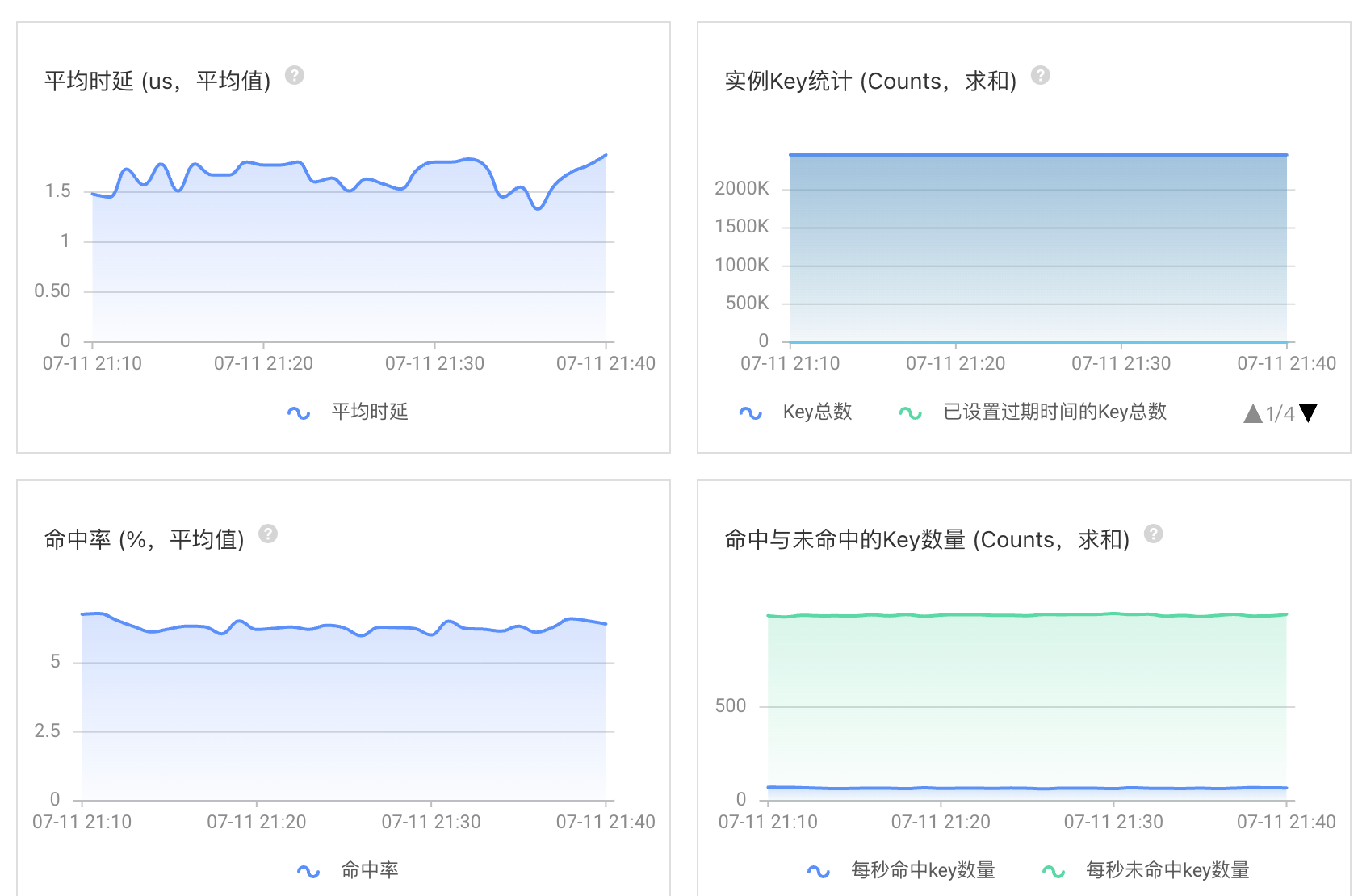This screenshot has width=1358, height=896.
Task: Click green wave icon of 每秒未命中key数量 legend
Action: [1054, 872]
